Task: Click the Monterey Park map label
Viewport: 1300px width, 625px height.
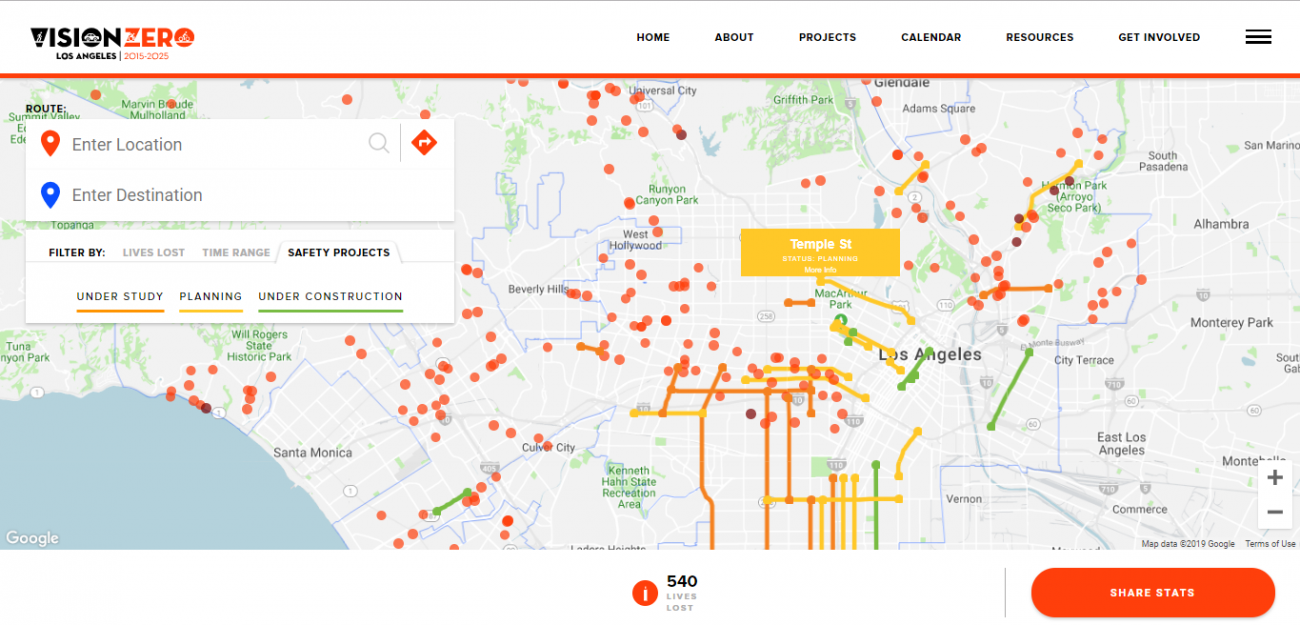Action: pyautogui.click(x=1232, y=323)
